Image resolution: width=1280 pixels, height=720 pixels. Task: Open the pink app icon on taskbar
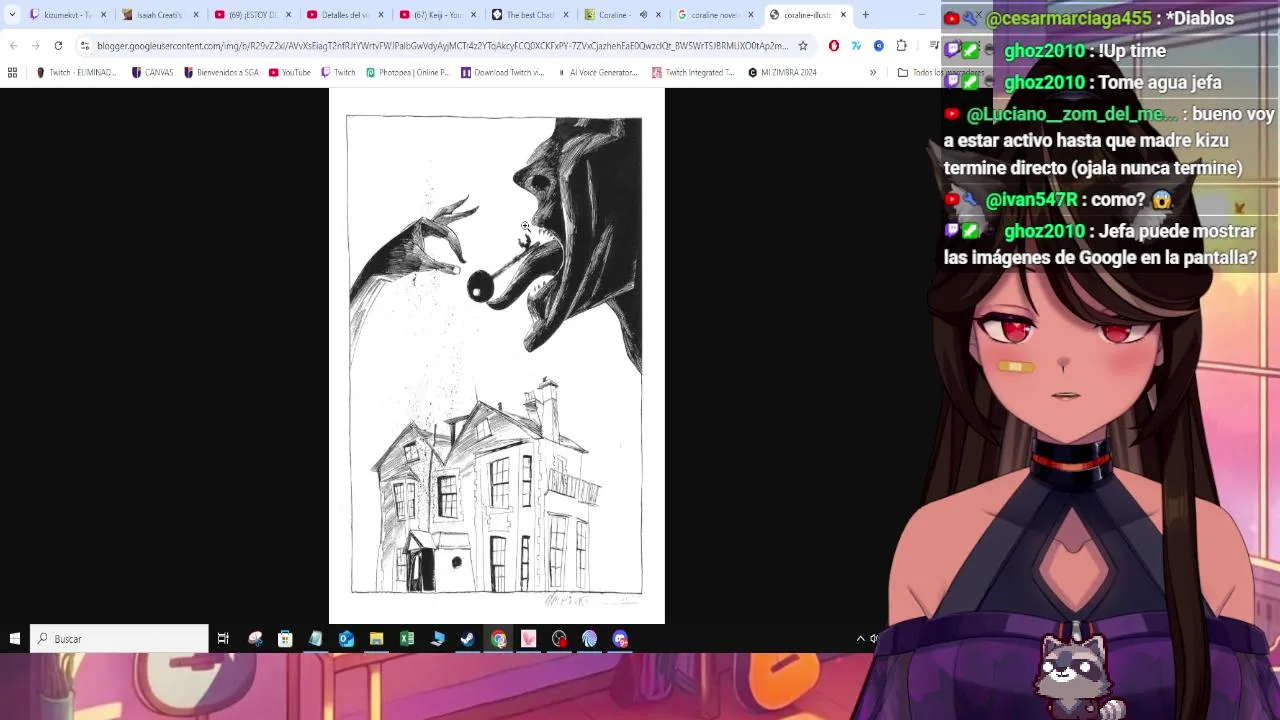coord(529,639)
